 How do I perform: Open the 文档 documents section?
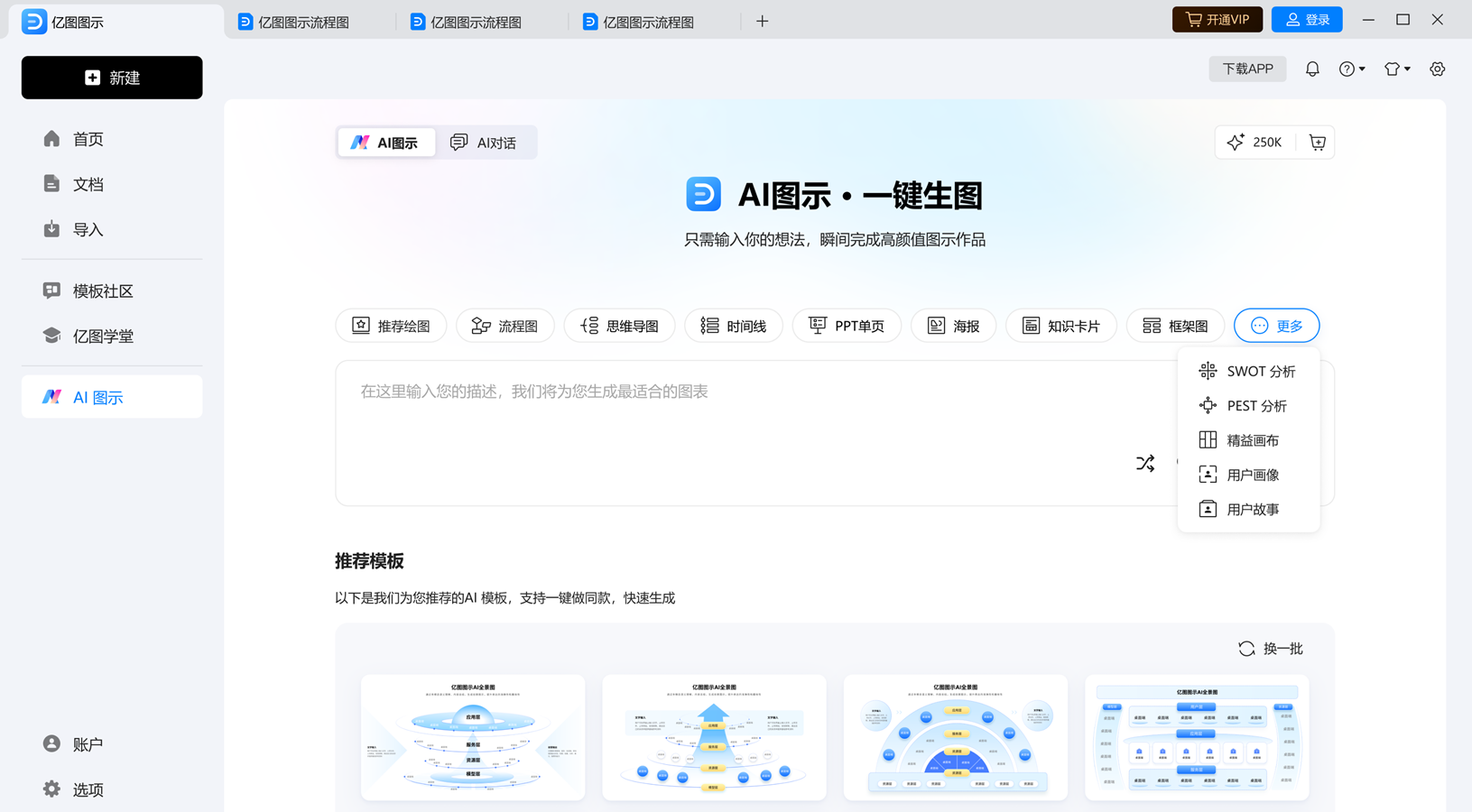pos(51,183)
